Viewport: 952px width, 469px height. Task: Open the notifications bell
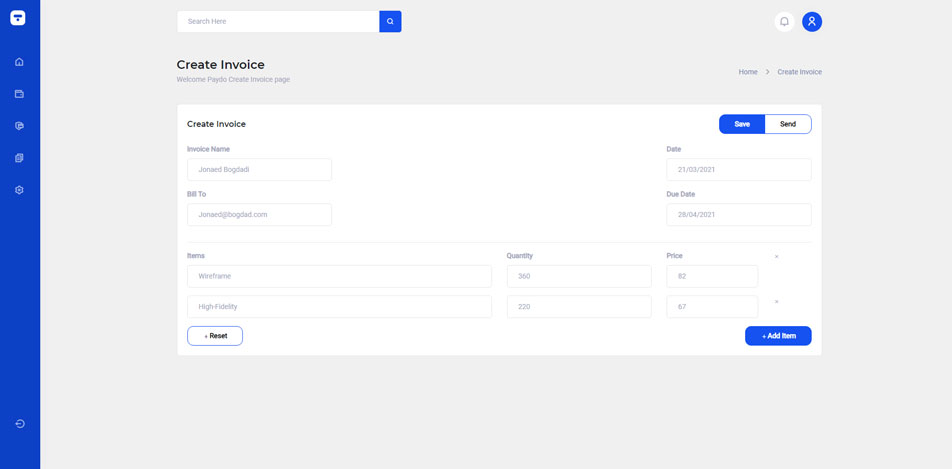point(784,21)
